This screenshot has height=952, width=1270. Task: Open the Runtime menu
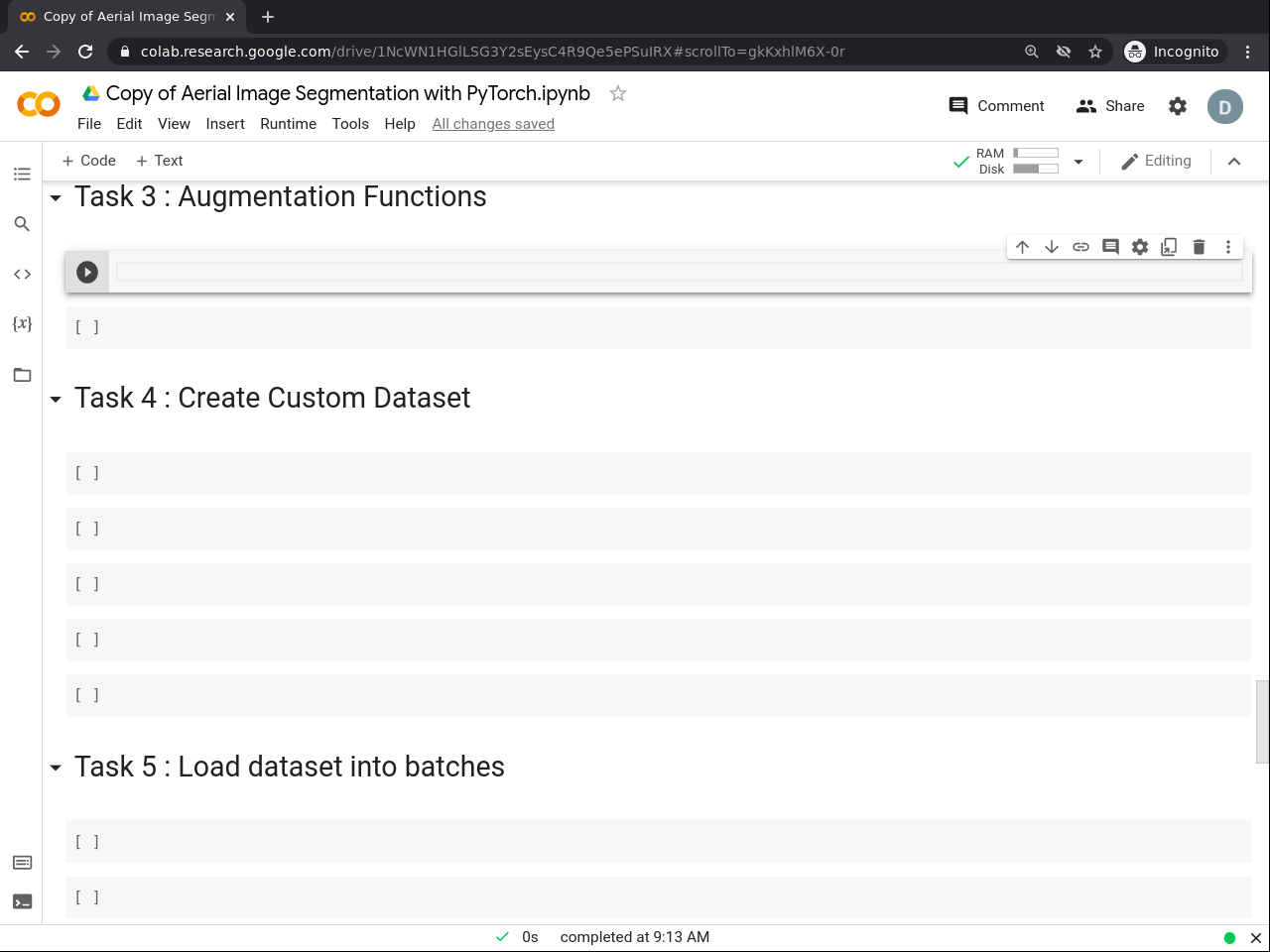288,124
